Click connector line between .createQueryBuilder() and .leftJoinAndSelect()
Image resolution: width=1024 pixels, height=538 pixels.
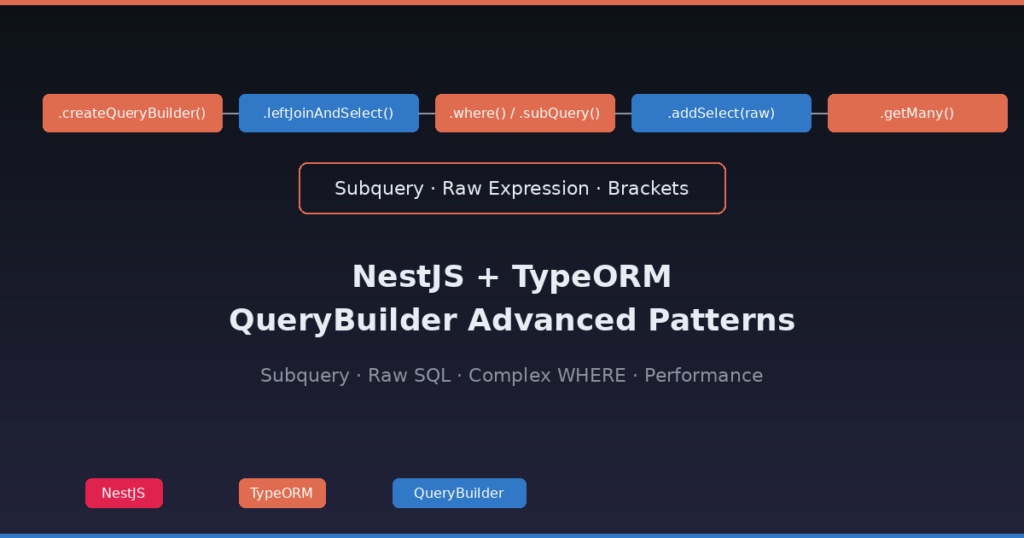[x=231, y=113]
